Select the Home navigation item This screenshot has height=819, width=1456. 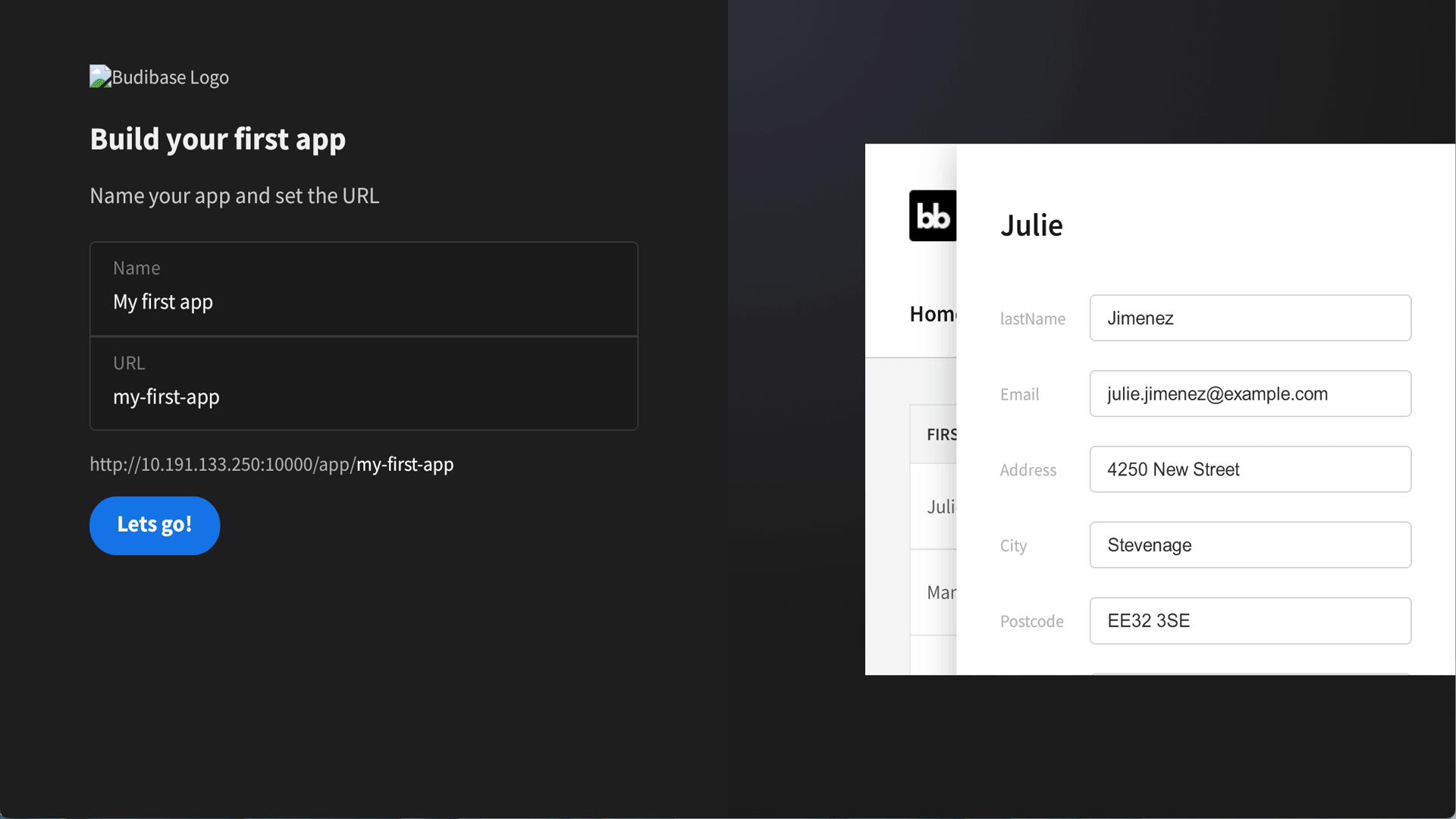coord(933,313)
